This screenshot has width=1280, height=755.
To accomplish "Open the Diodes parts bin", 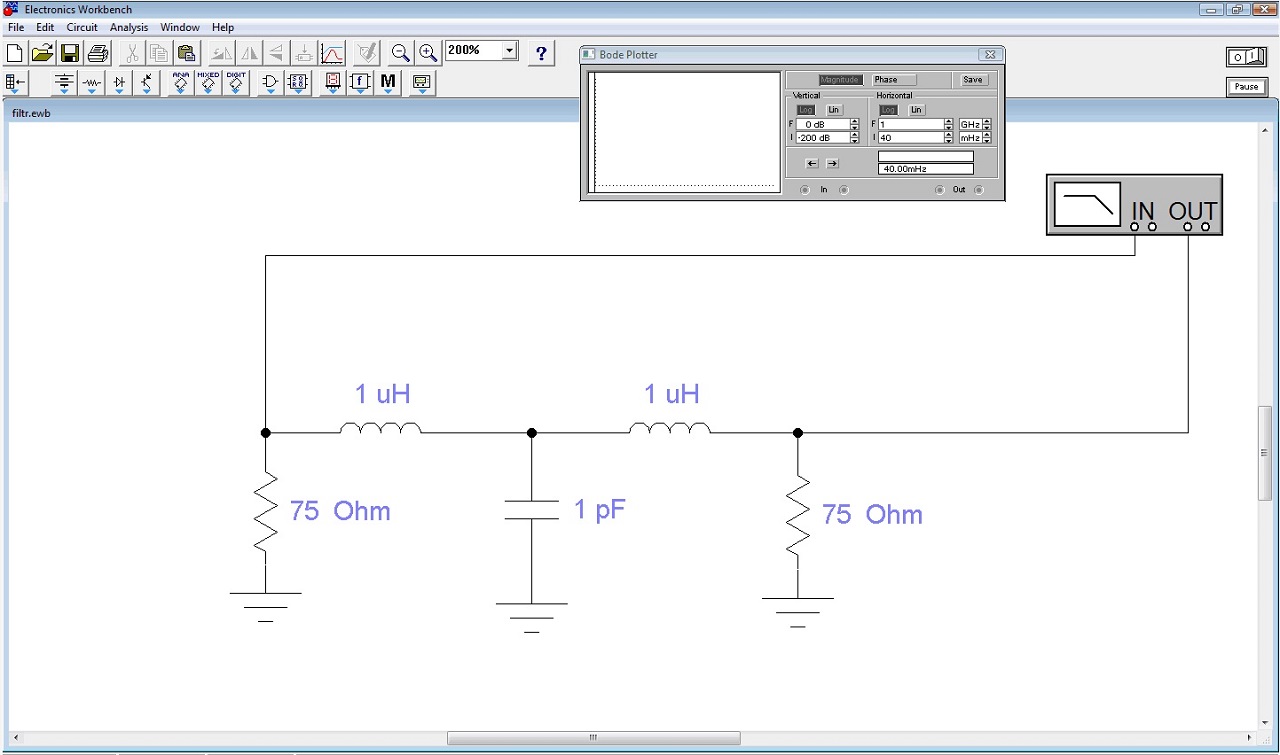I will (120, 83).
